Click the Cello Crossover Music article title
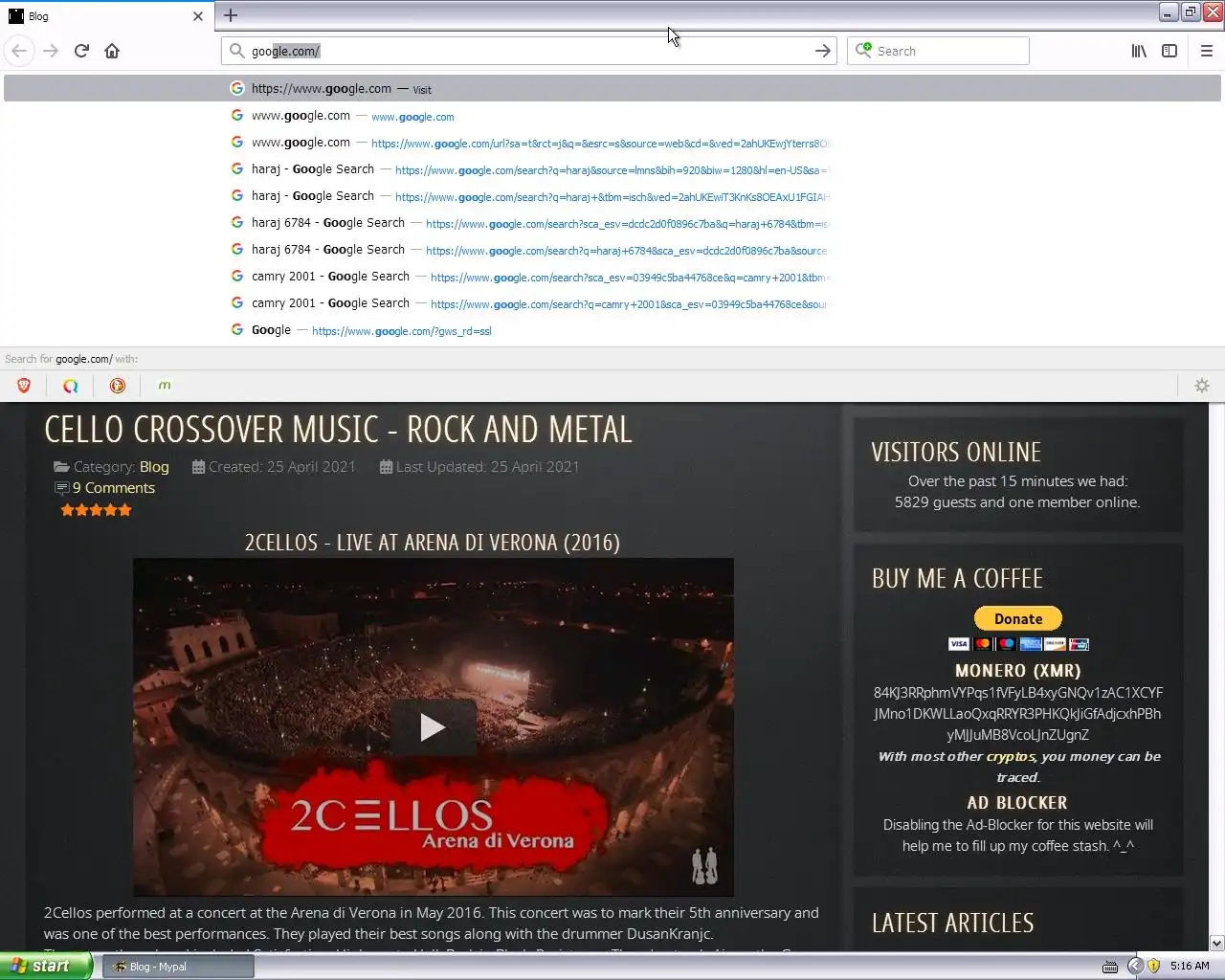This screenshot has width=1225, height=980. [x=338, y=430]
